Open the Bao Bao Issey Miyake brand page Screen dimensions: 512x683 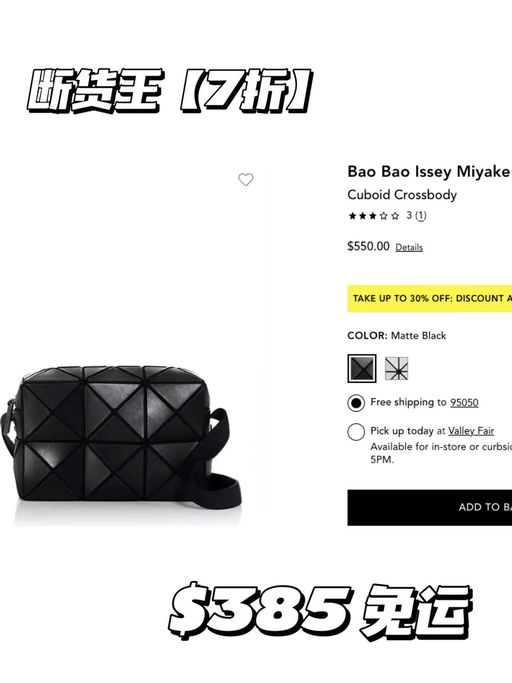[x=428, y=172]
